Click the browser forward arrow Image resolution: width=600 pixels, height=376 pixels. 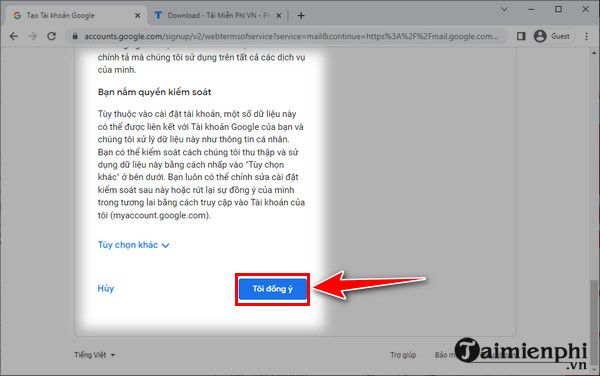pyautogui.click(x=33, y=36)
